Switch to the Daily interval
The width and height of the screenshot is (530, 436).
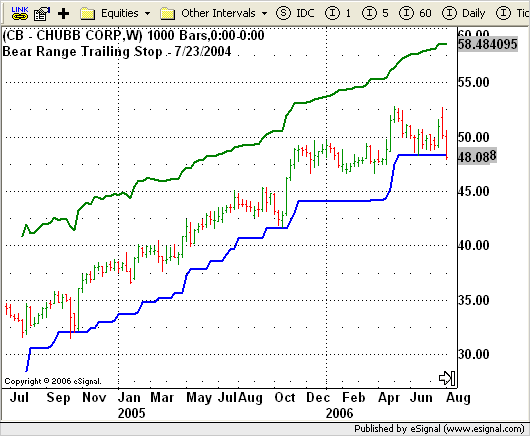463,14
